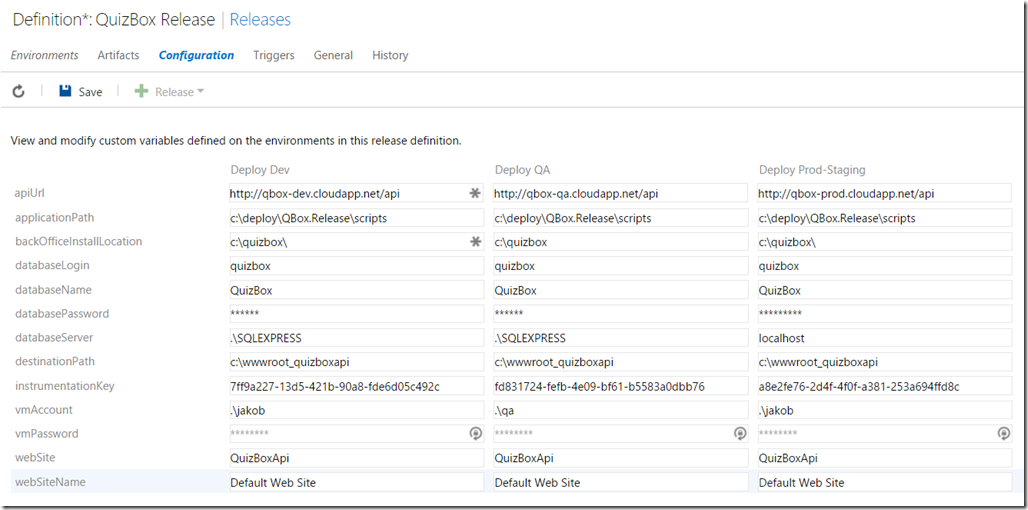The width and height of the screenshot is (1028, 510).
Task: Click the vmPassword row label
Action: pyautogui.click(x=47, y=433)
